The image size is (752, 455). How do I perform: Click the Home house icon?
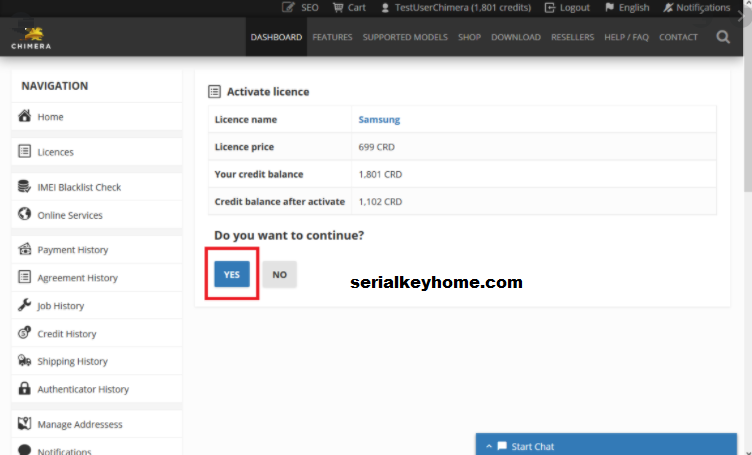point(24,116)
